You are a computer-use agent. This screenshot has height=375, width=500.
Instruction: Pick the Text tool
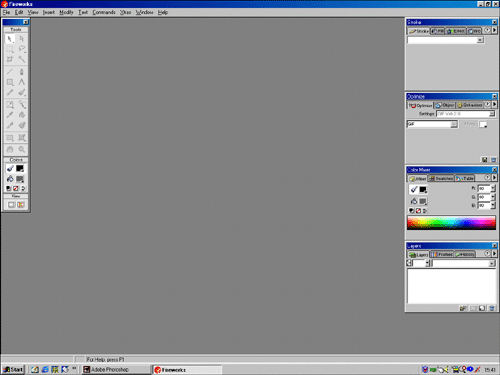pos(22,82)
